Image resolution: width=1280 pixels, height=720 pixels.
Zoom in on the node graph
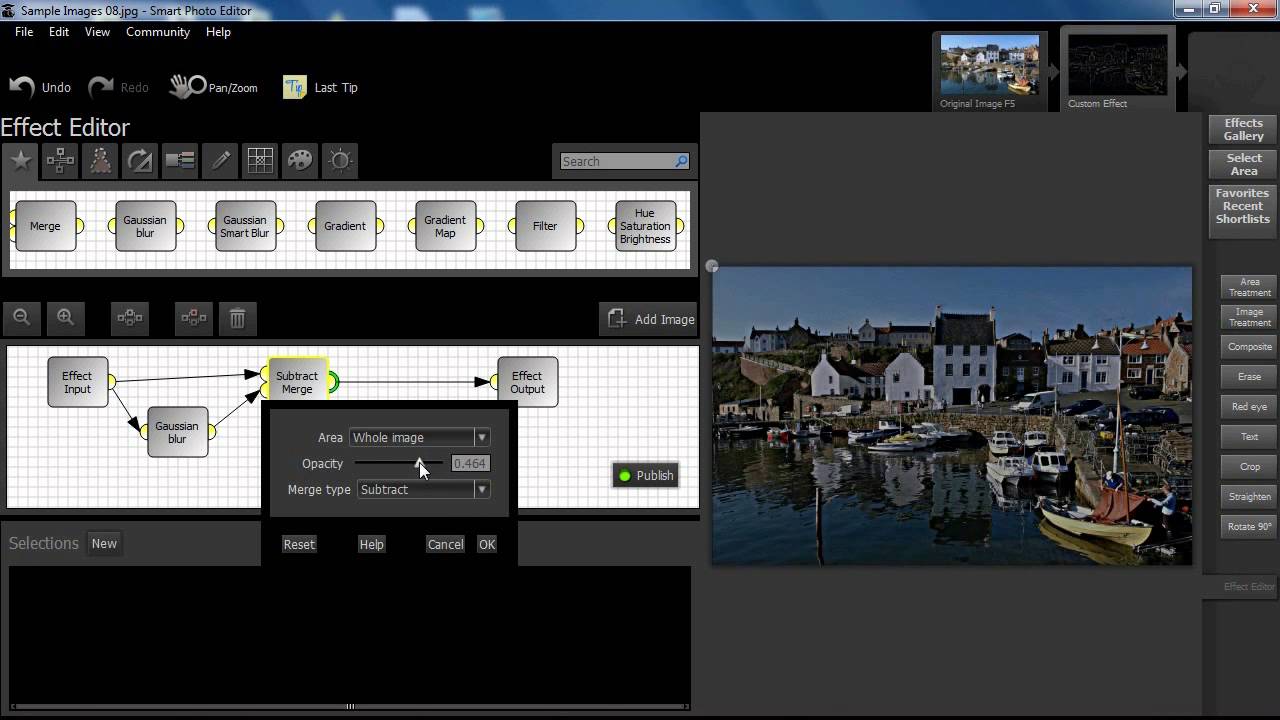point(65,318)
